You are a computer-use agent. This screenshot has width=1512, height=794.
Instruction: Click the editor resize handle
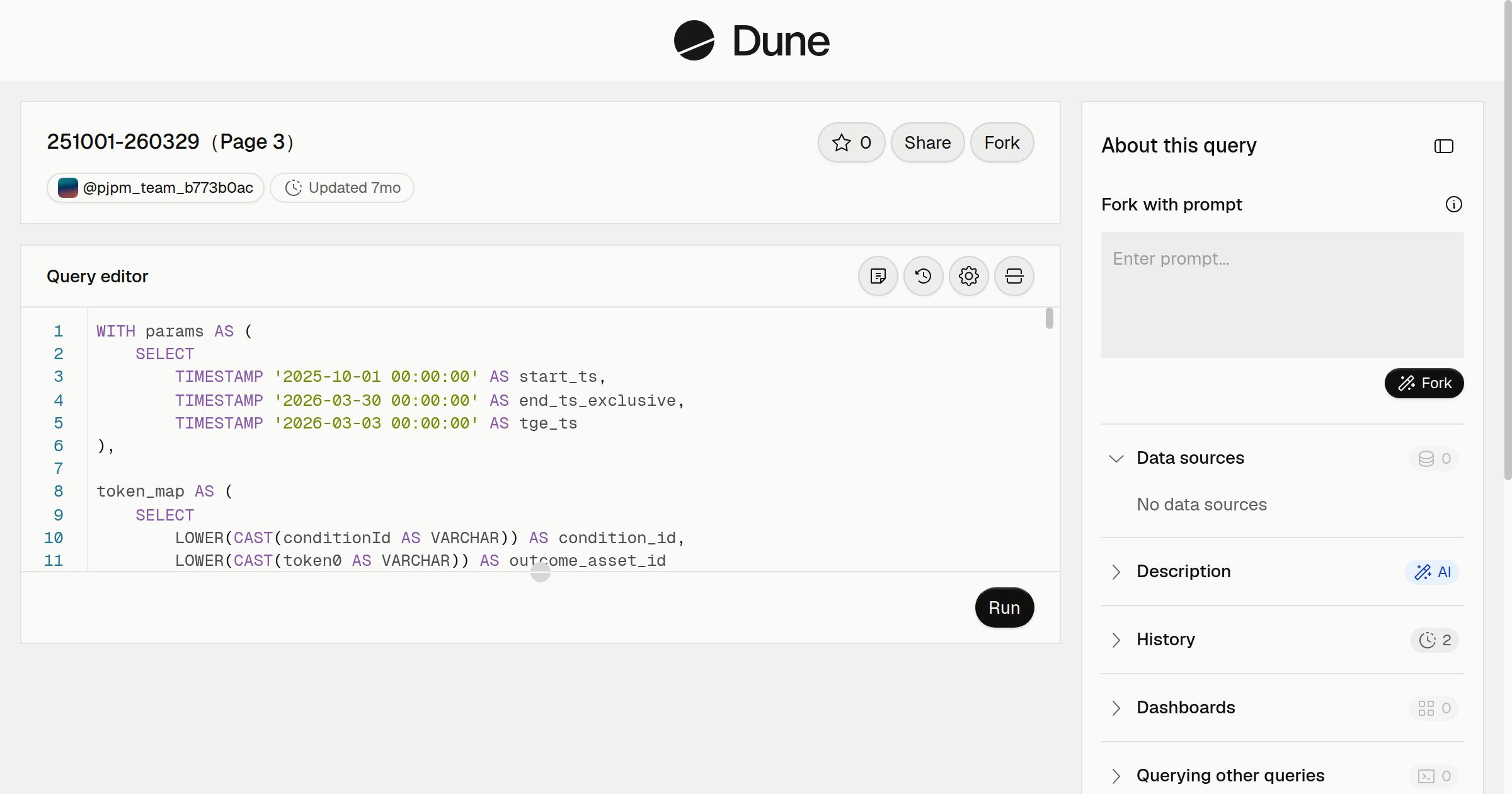541,572
